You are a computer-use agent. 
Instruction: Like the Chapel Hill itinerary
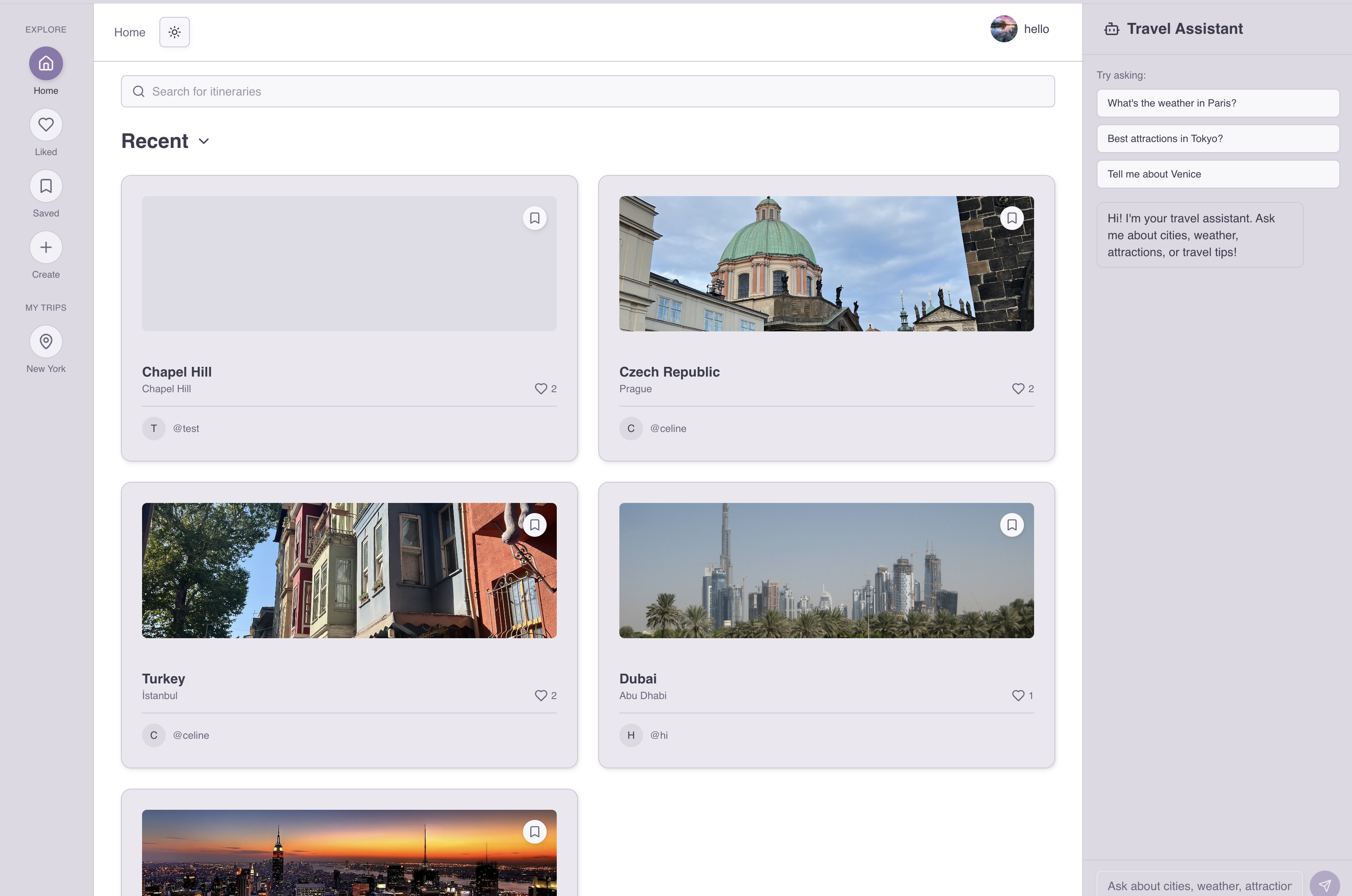(x=541, y=388)
